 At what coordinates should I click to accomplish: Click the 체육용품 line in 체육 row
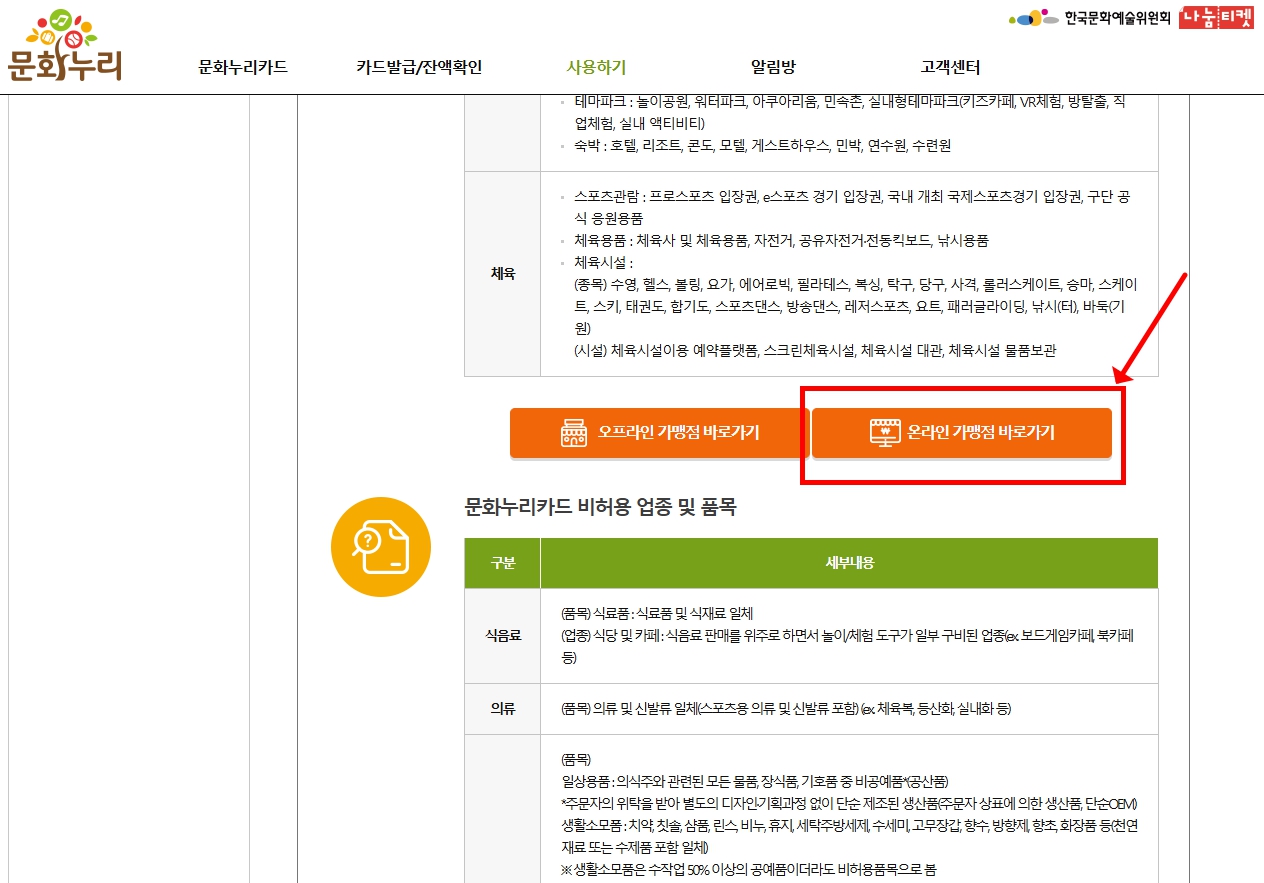[781, 241]
